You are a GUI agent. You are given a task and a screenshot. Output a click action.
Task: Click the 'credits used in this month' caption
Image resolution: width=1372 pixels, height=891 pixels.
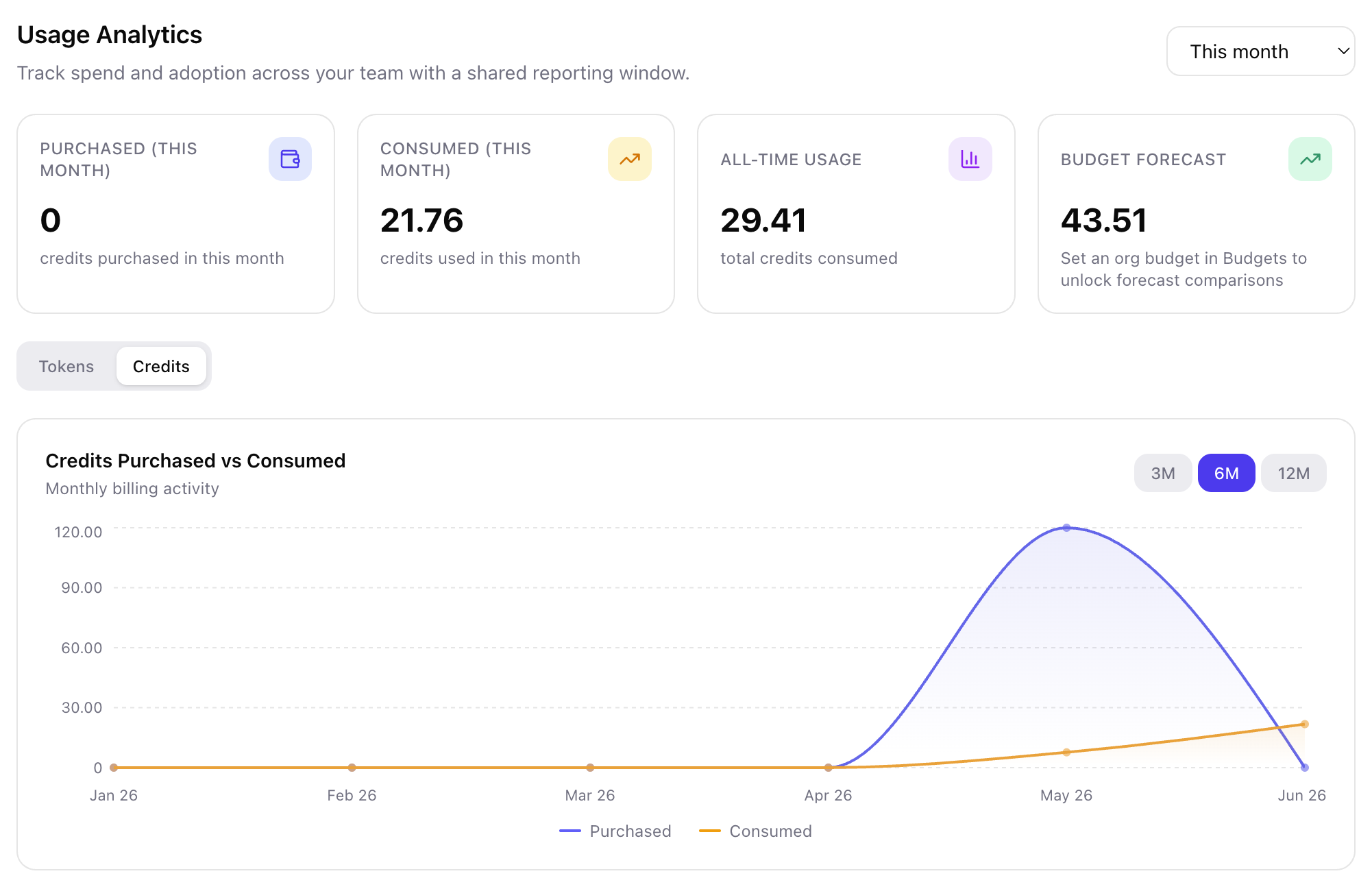(480, 258)
